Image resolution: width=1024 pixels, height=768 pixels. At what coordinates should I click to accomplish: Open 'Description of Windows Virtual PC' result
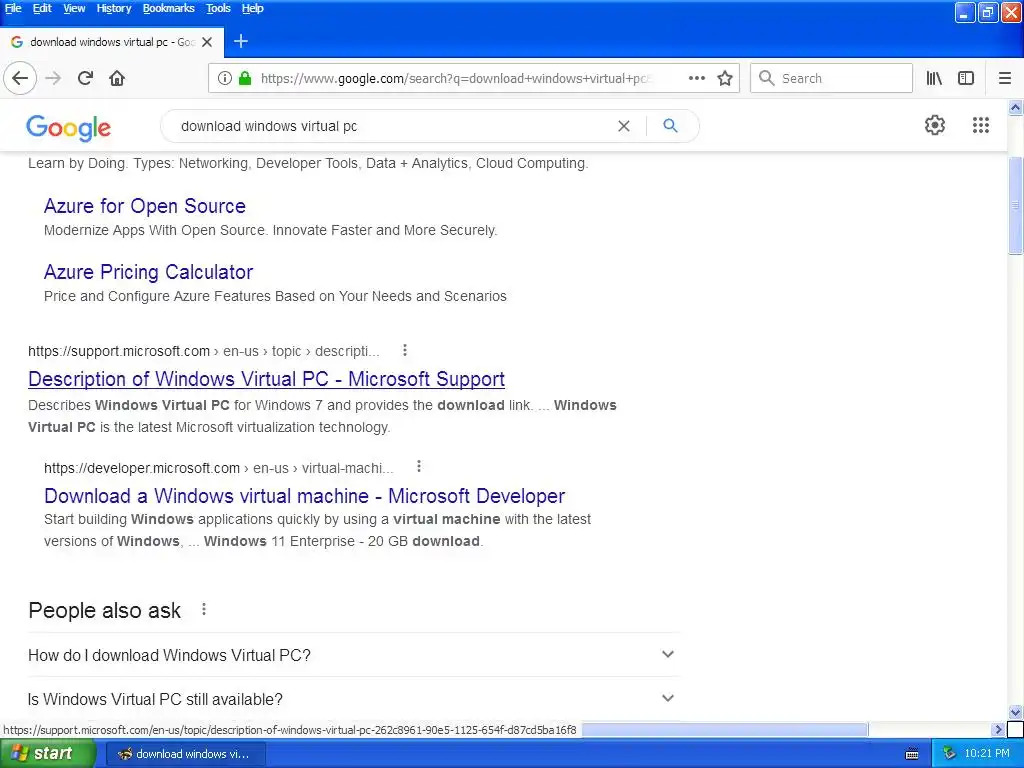click(x=266, y=379)
